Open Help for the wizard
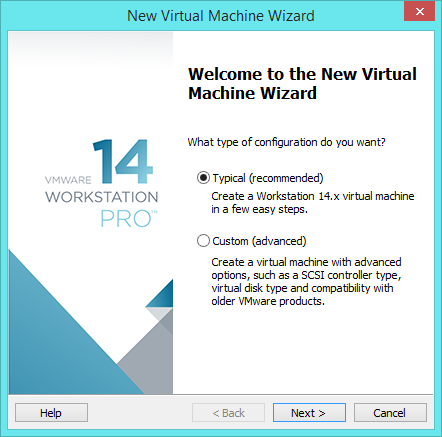The height and width of the screenshot is (437, 442). point(51,413)
